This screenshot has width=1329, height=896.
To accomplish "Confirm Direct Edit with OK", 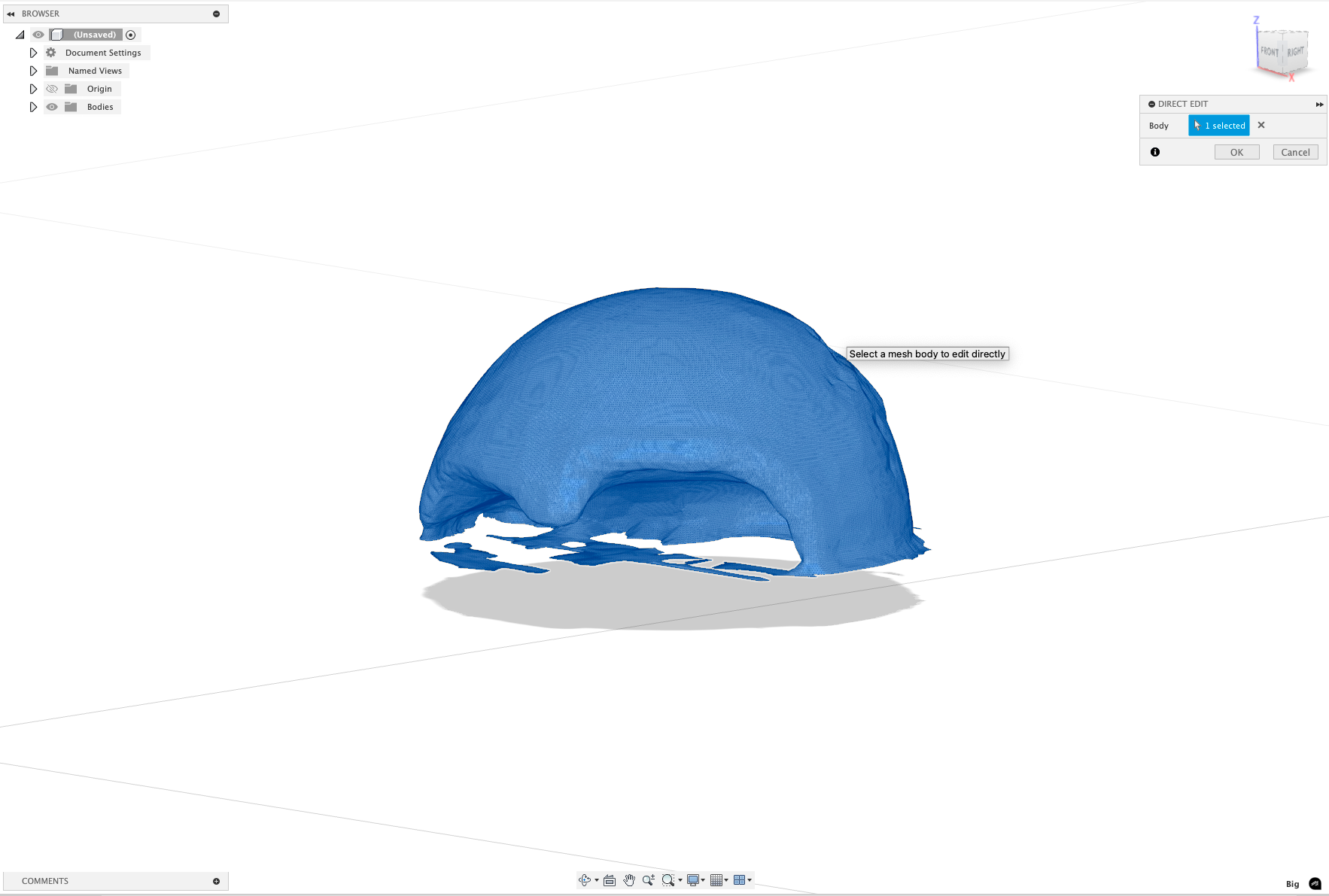I will tap(1236, 152).
